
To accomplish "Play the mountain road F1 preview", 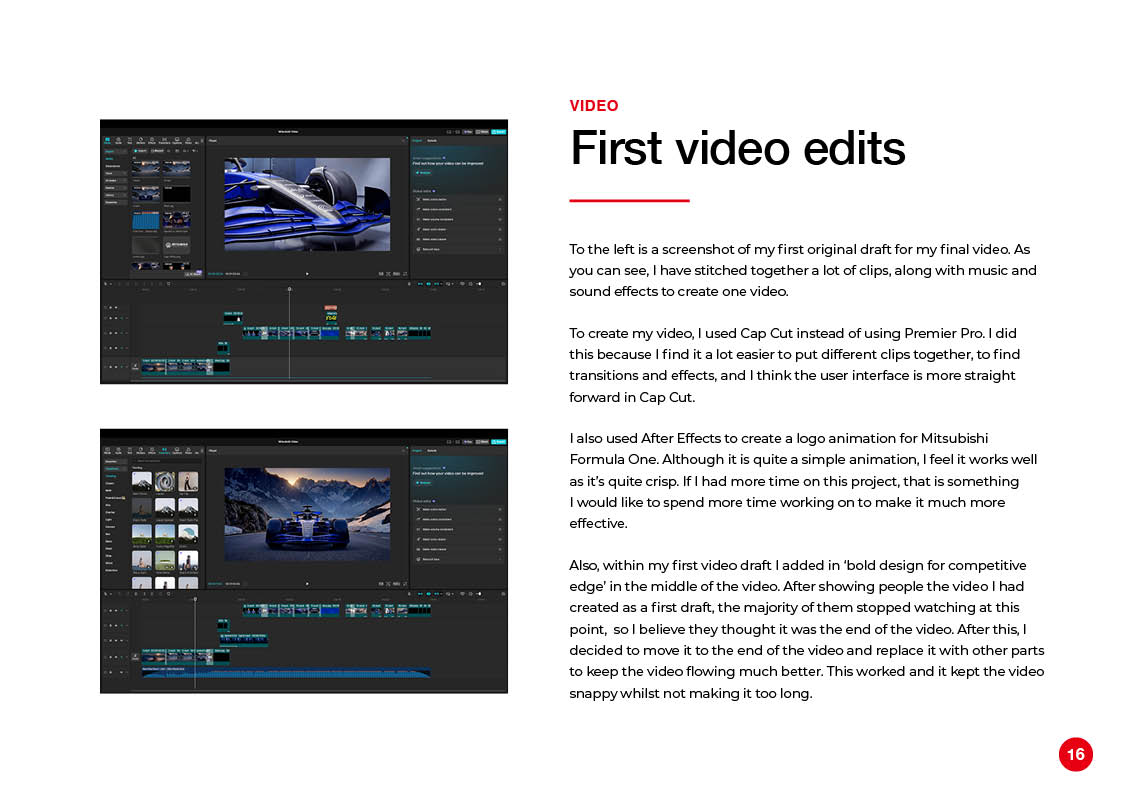I will [307, 584].
